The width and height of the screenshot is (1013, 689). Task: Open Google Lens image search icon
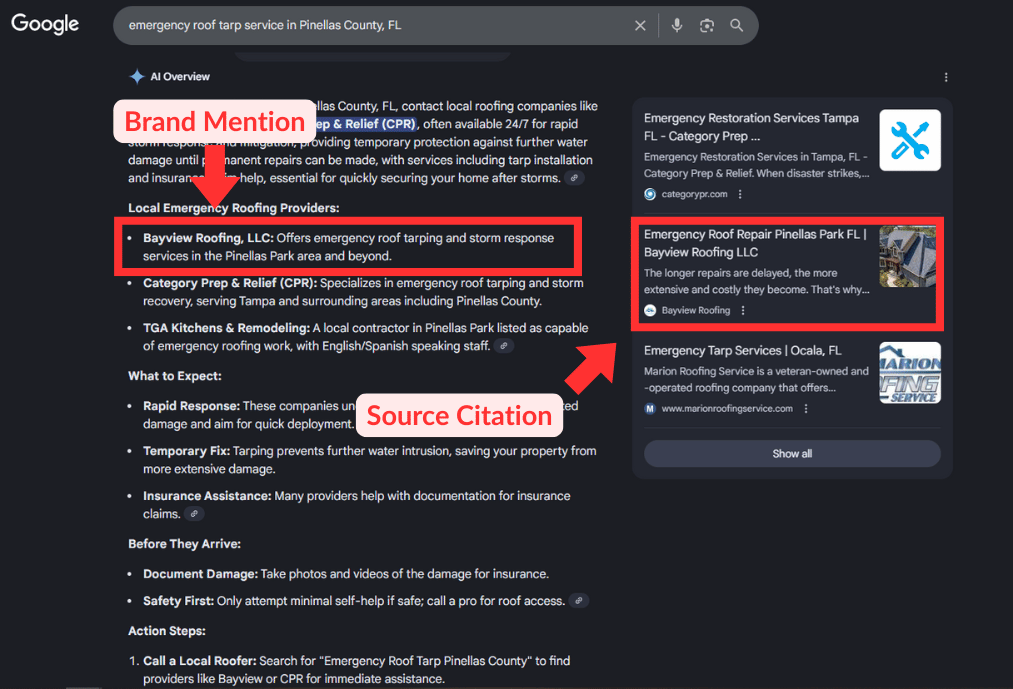[x=707, y=25]
